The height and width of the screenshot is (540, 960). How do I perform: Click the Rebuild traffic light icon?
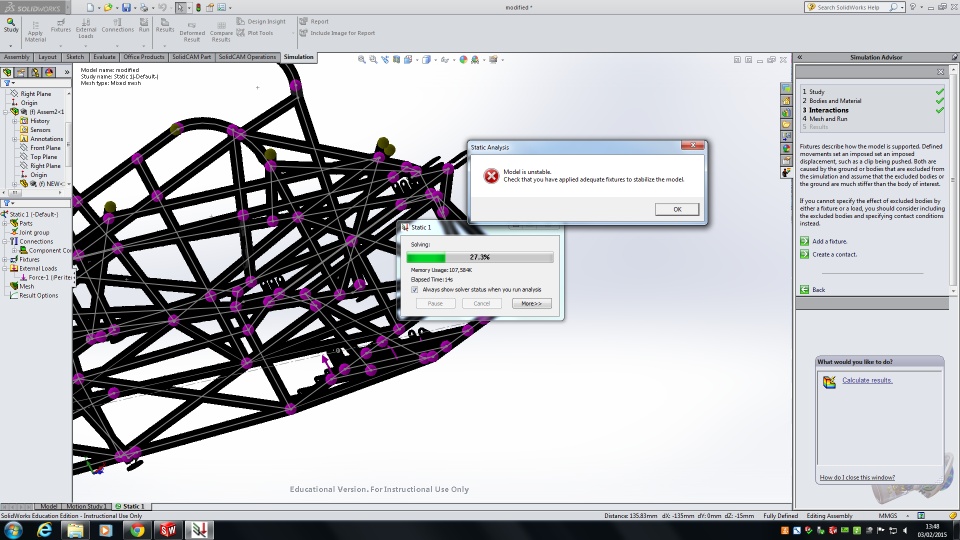pyautogui.click(x=198, y=7)
